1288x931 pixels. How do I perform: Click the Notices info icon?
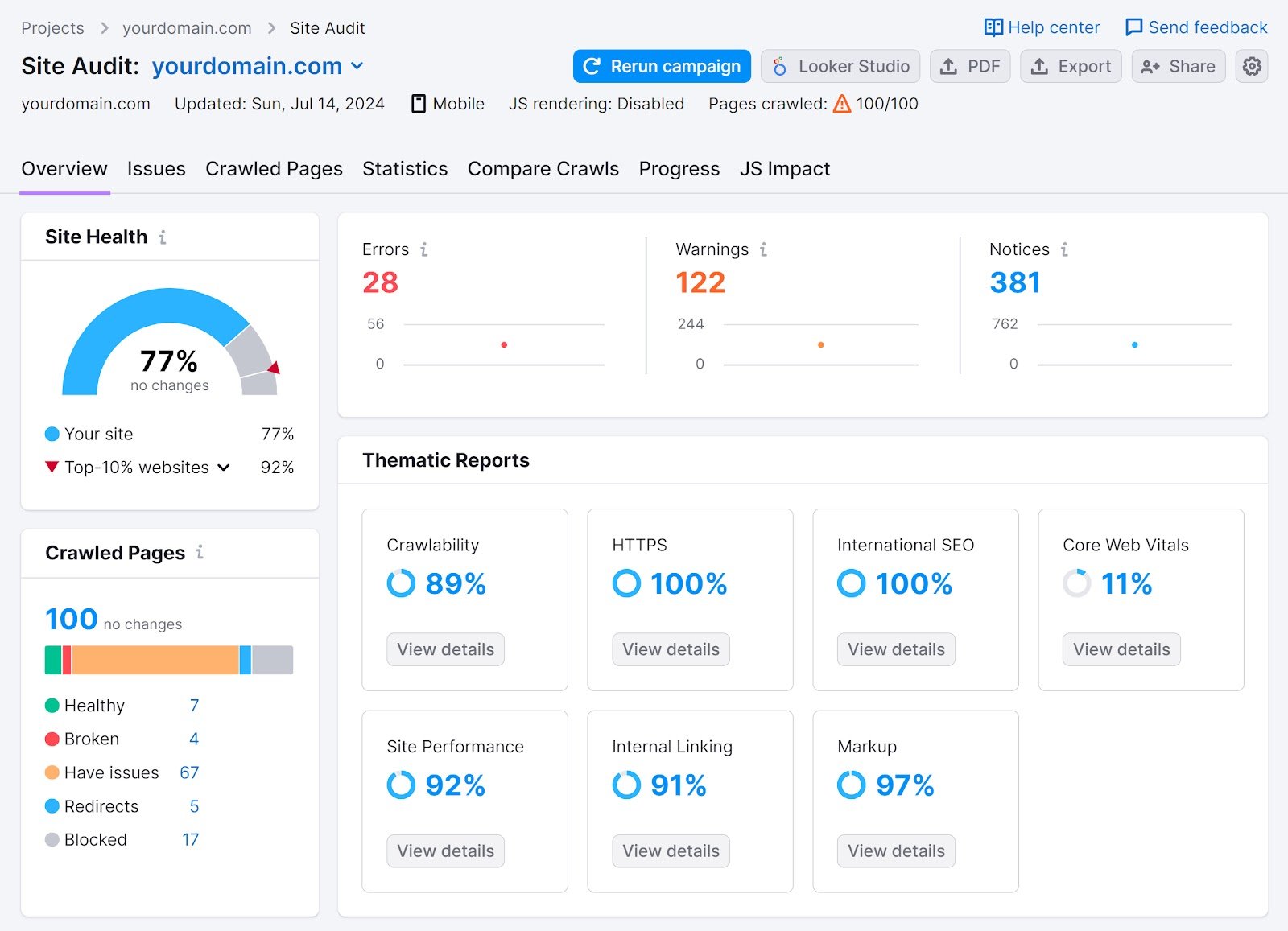click(1064, 249)
